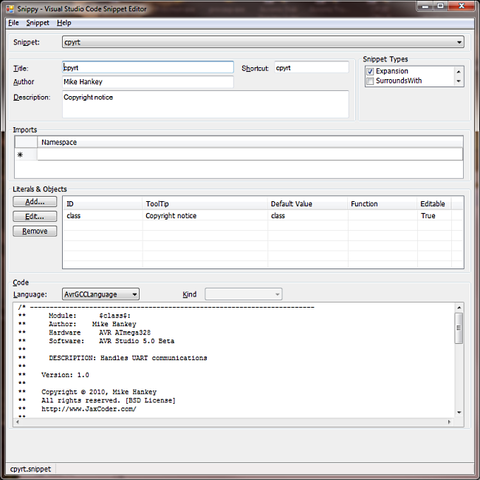
Task: Open the Snippet menu
Action: coord(38,23)
